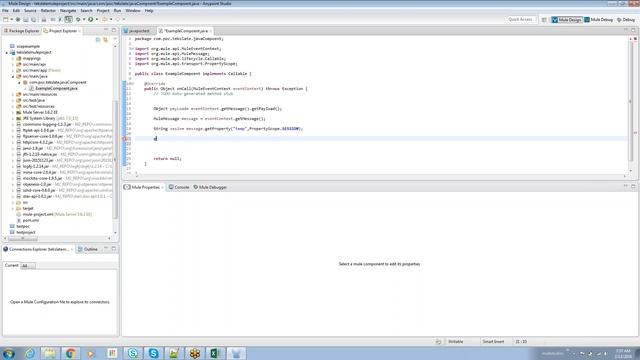This screenshot has width=640, height=360.
Task: Open the Debug button dropdown arrow
Action: click(x=84, y=19)
